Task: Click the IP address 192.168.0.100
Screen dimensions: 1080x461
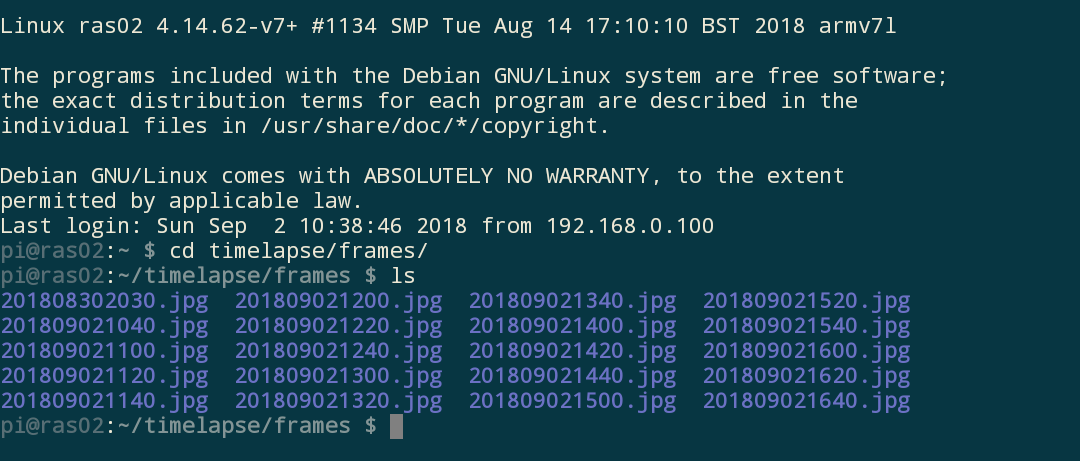Action: click(631, 226)
